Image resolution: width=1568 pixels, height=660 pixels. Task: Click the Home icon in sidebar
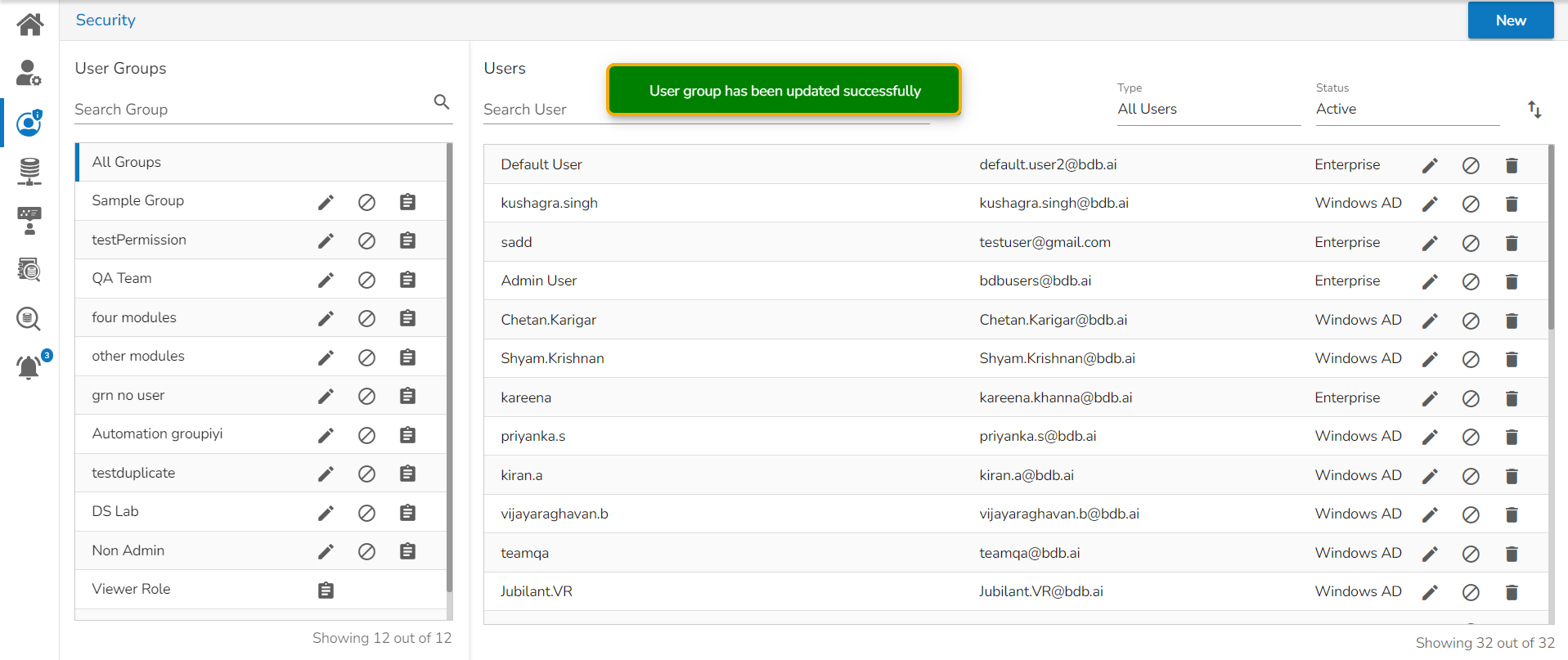click(29, 25)
